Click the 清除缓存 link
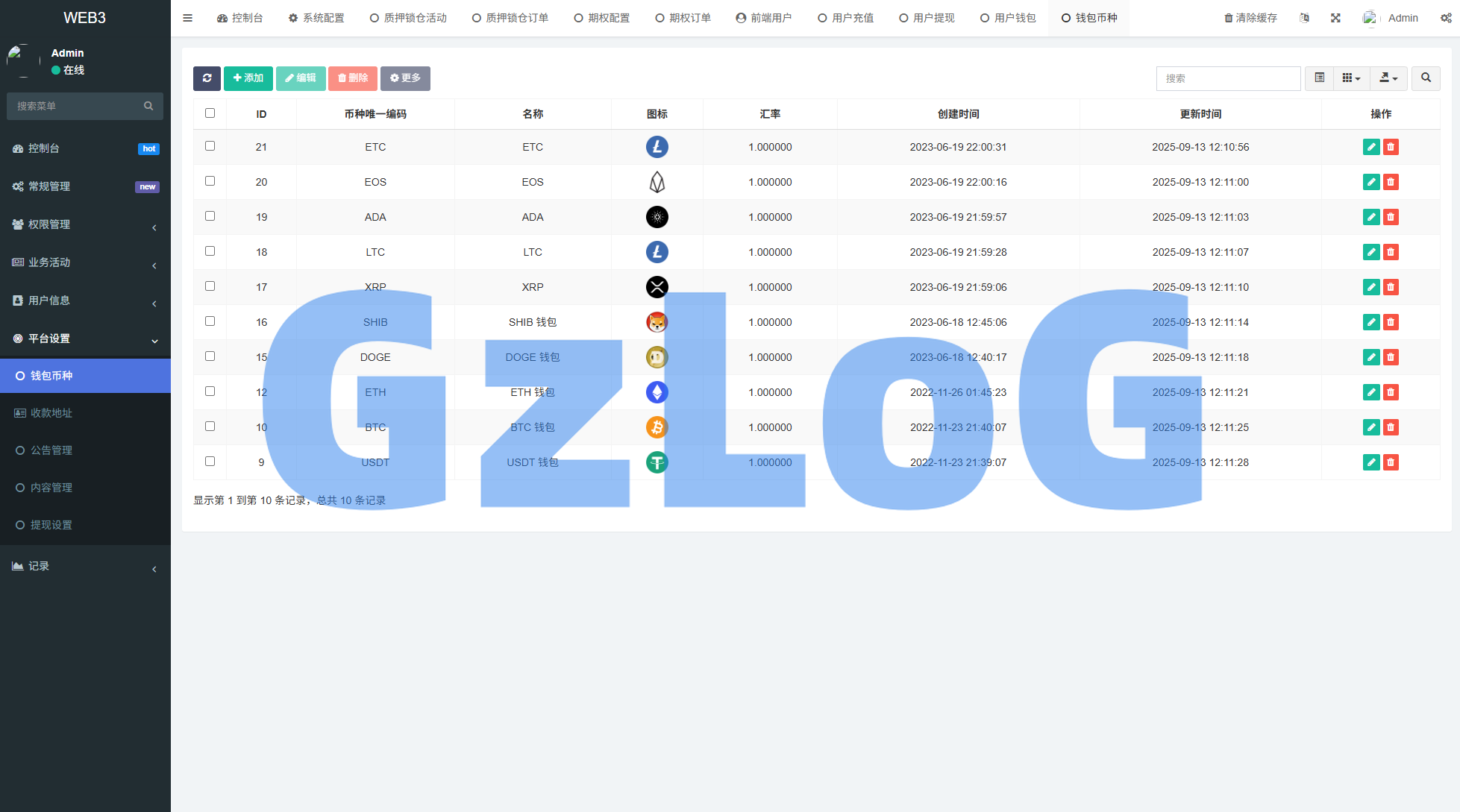The image size is (1460, 812). [1250, 18]
